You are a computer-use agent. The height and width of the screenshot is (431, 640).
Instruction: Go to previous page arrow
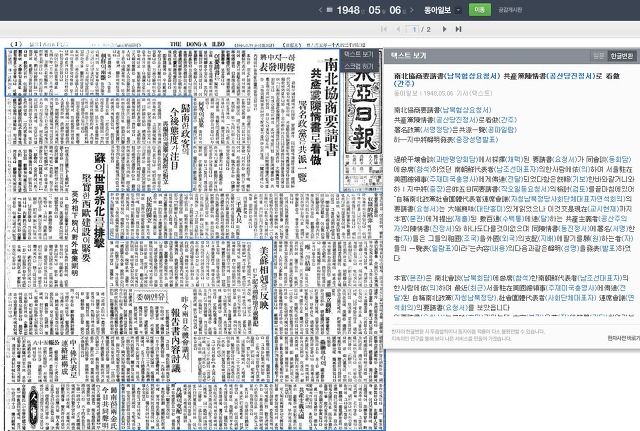[398, 29]
